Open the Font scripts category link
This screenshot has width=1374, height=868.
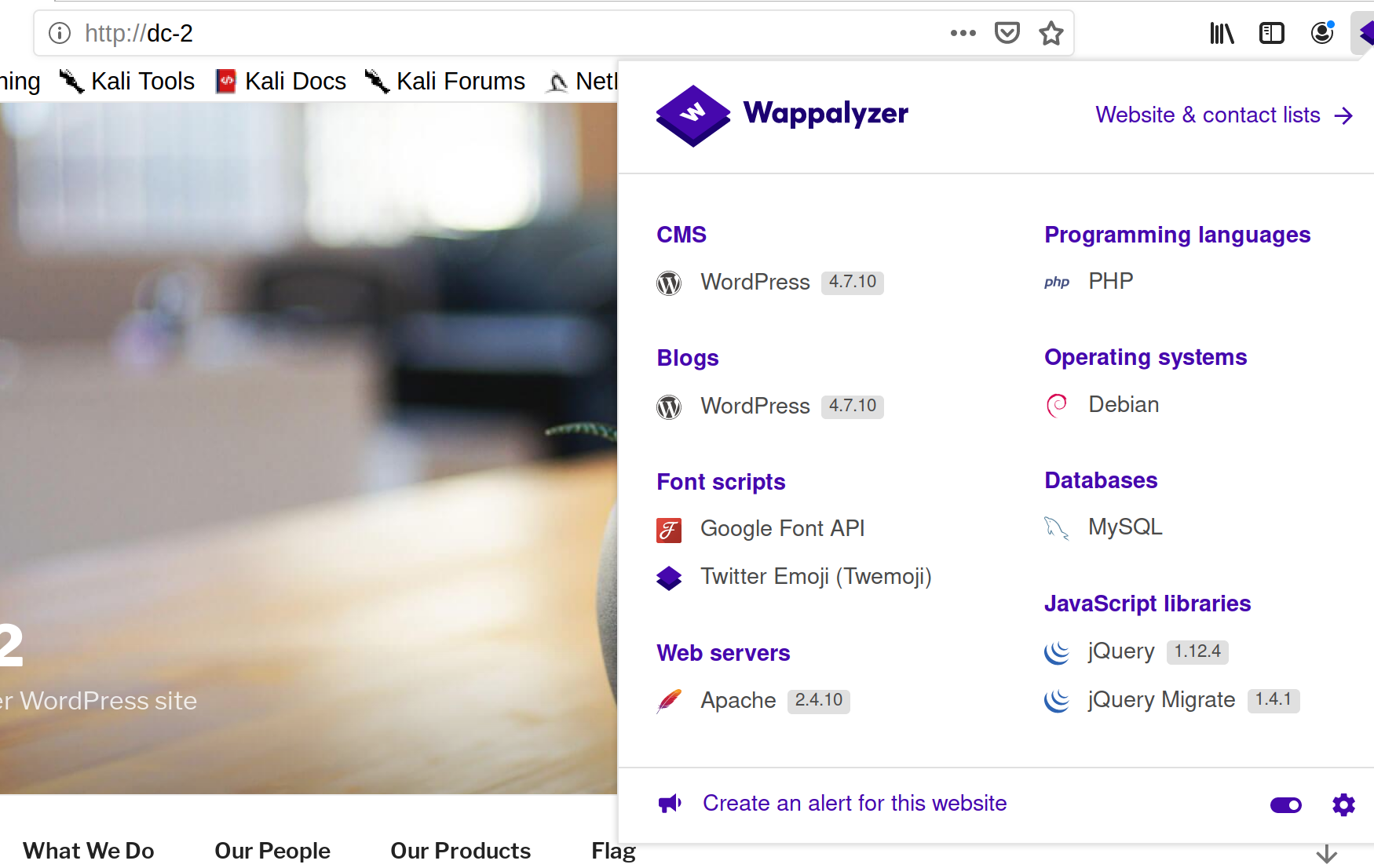[x=721, y=482]
